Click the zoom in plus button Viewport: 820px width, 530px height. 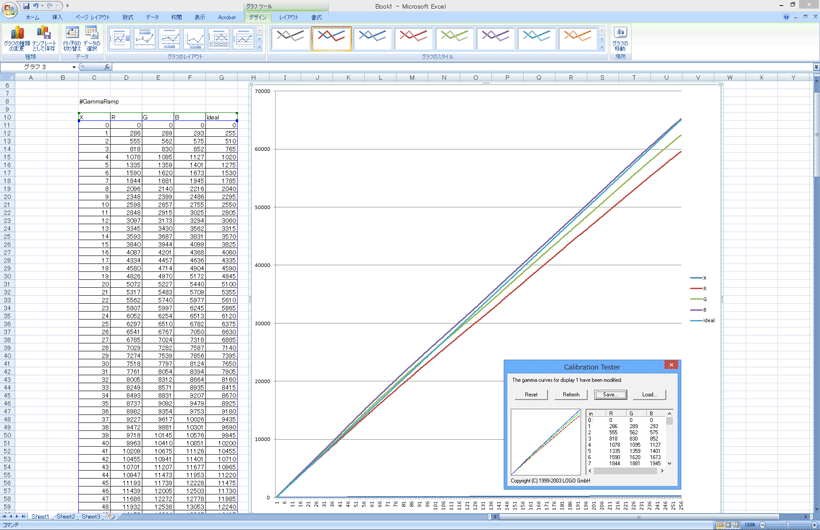tap(813, 525)
